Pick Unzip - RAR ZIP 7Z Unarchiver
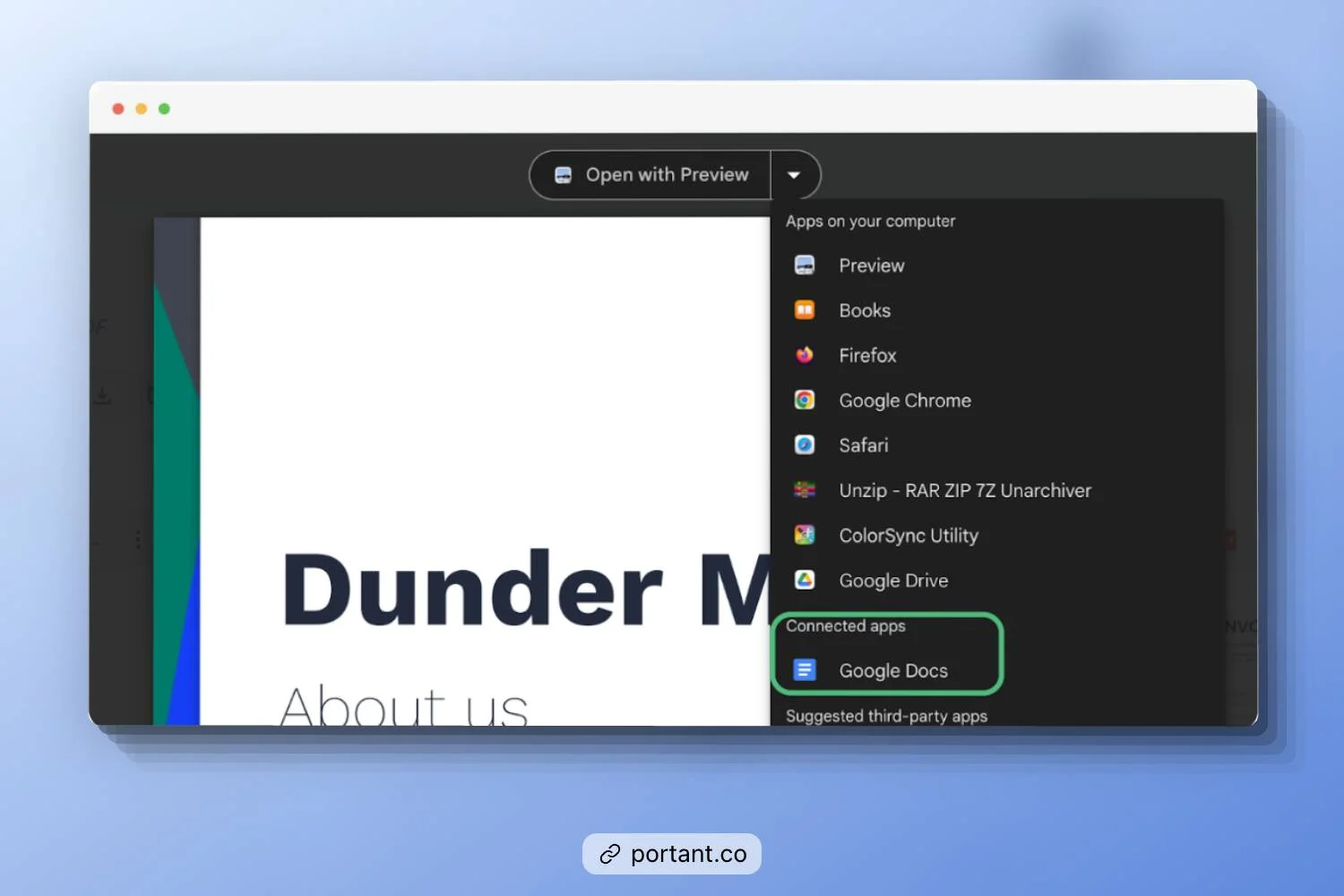The width and height of the screenshot is (1344, 896). [x=996, y=490]
